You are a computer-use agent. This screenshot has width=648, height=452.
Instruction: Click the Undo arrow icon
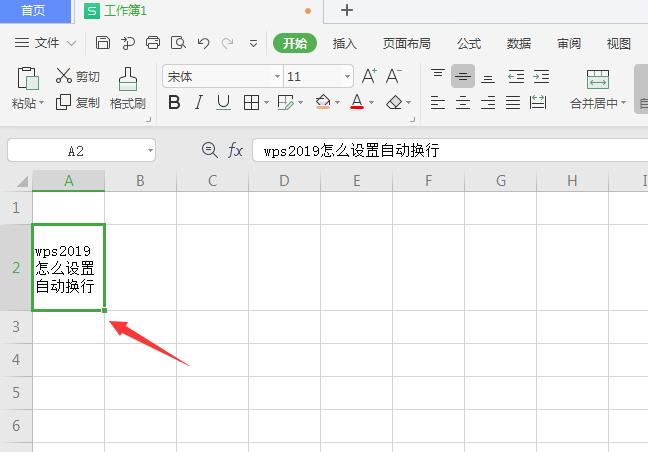pos(204,43)
